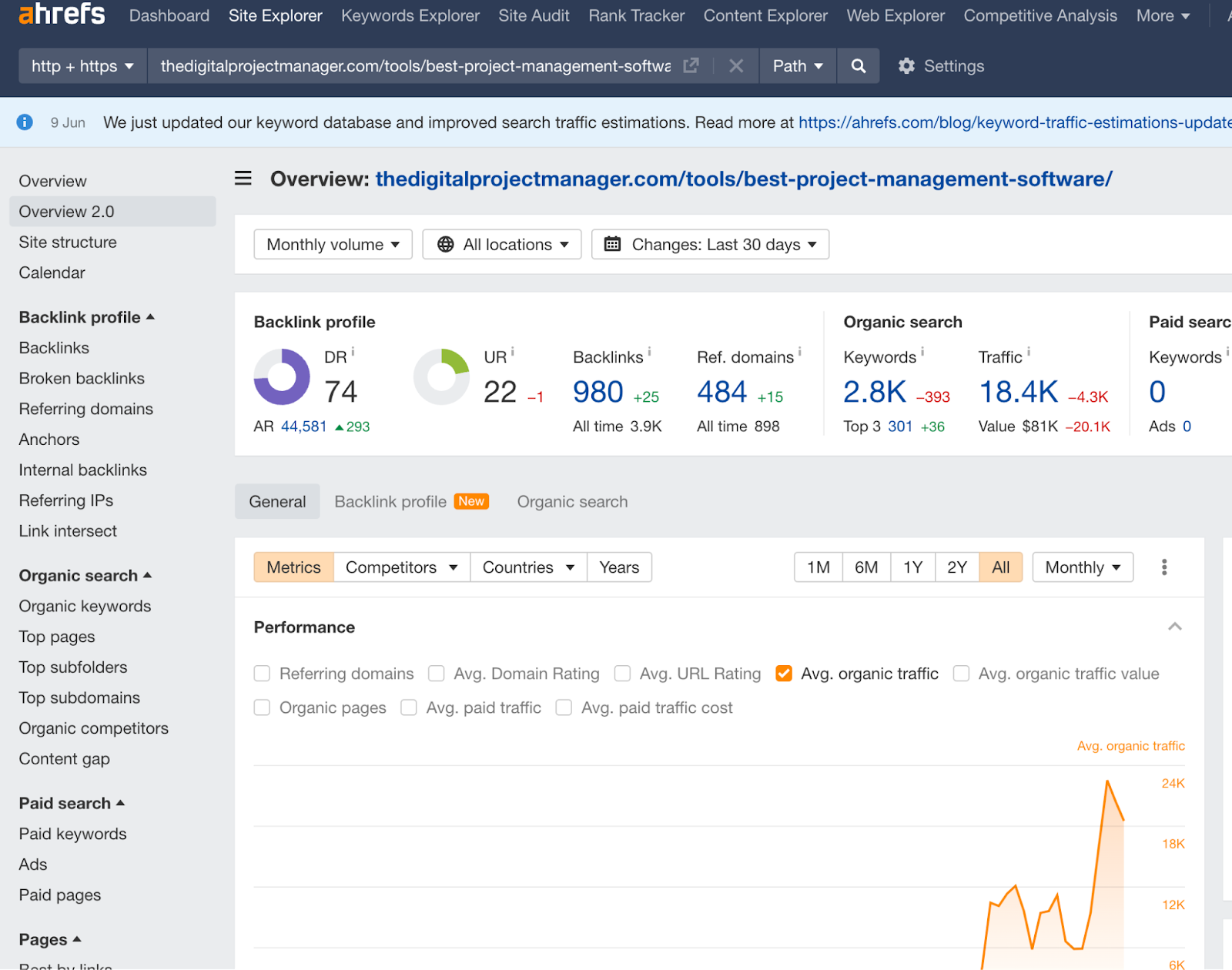Image resolution: width=1232 pixels, height=970 pixels.
Task: Click the globe icon in All locations
Action: pos(445,244)
